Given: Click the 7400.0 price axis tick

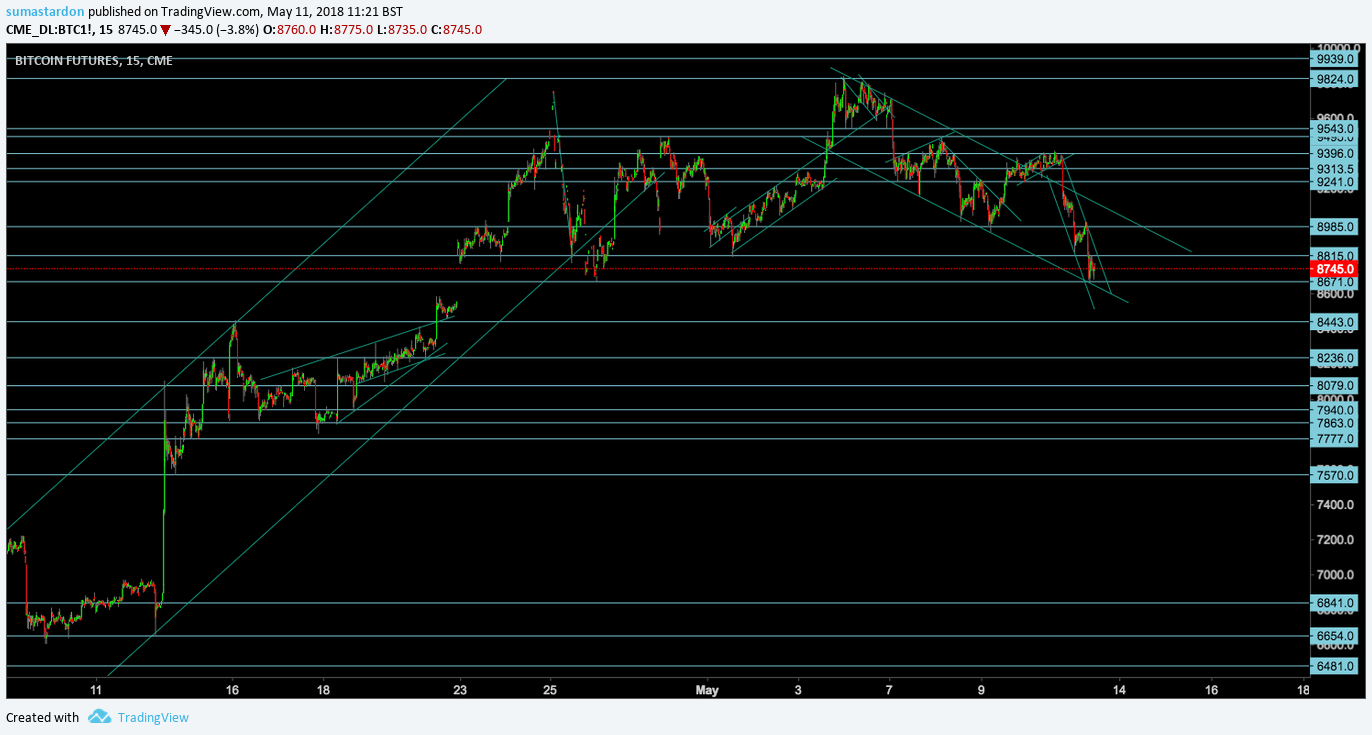Looking at the screenshot, I should point(1337,505).
